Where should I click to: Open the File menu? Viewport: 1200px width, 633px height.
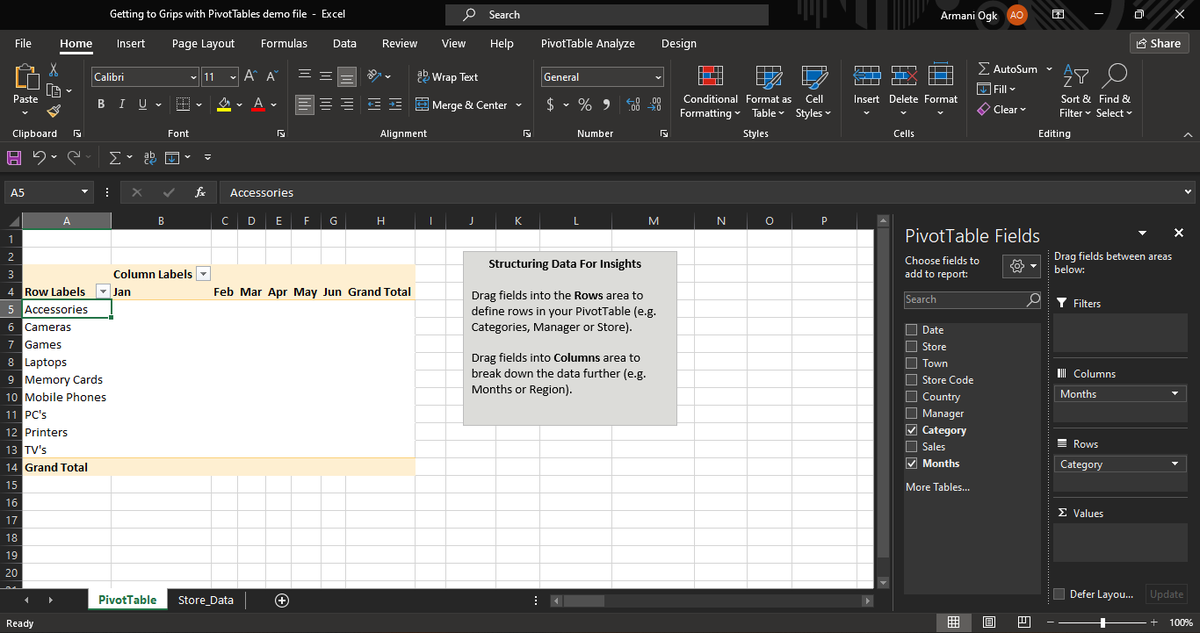pyautogui.click(x=23, y=44)
